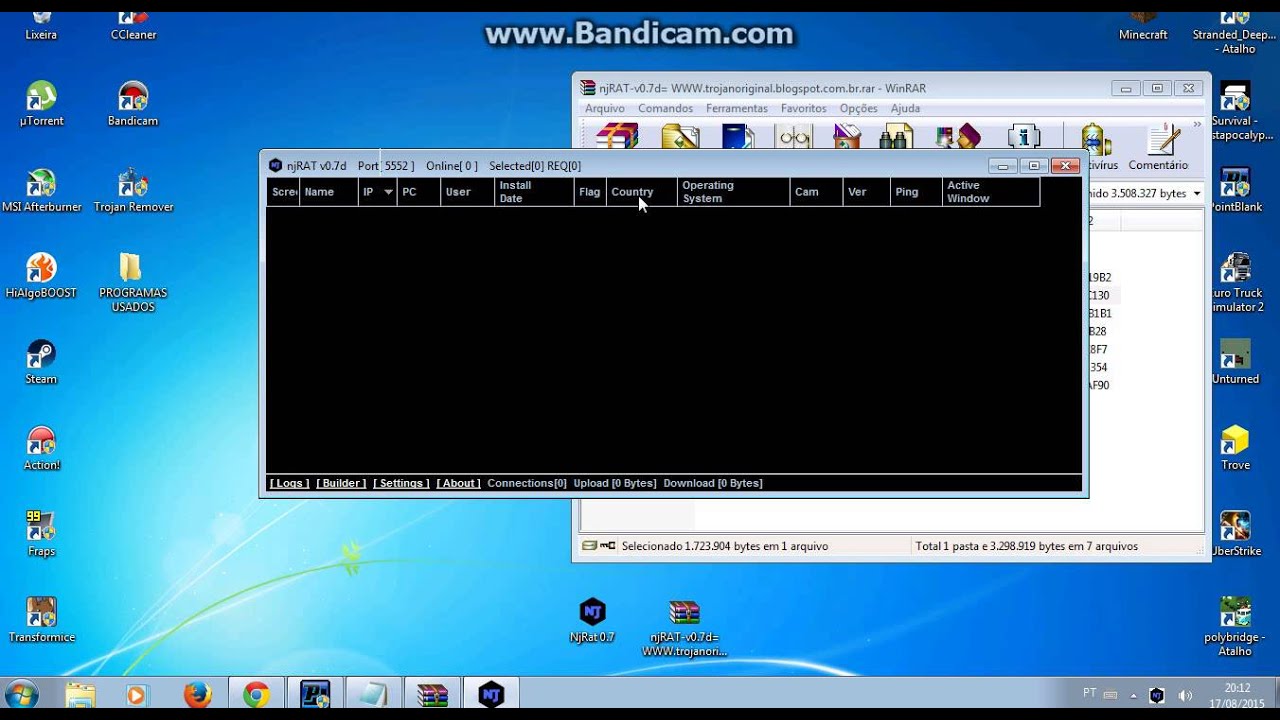This screenshot has height=720, width=1280.
Task: Open Comandos menu in WinRAR
Action: pos(665,108)
